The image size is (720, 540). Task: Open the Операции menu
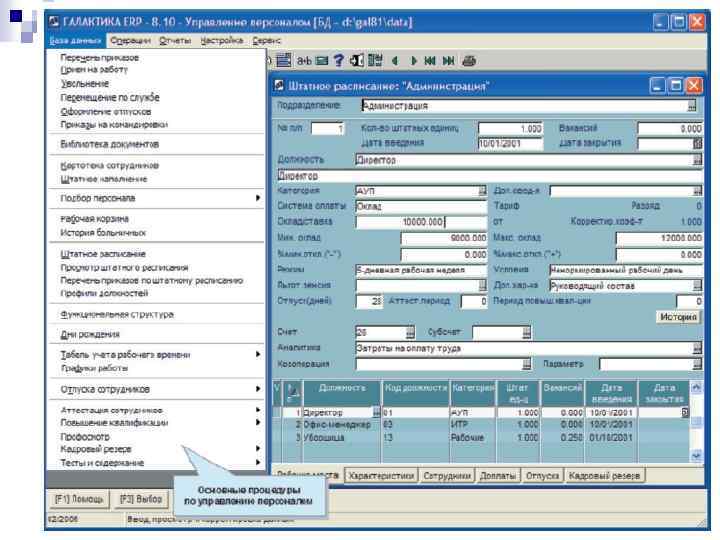(x=130, y=40)
